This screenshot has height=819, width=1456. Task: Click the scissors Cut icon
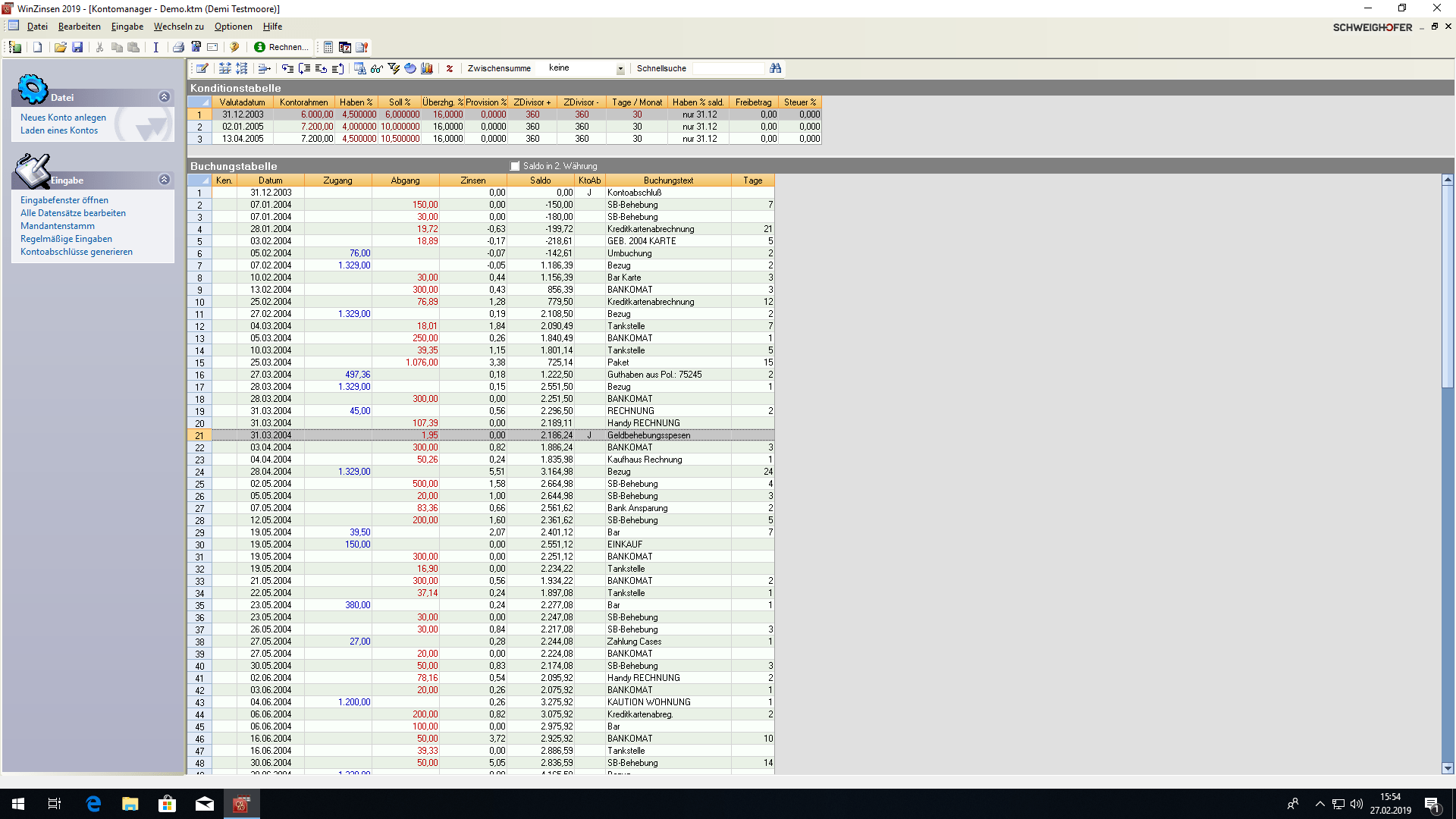point(99,47)
